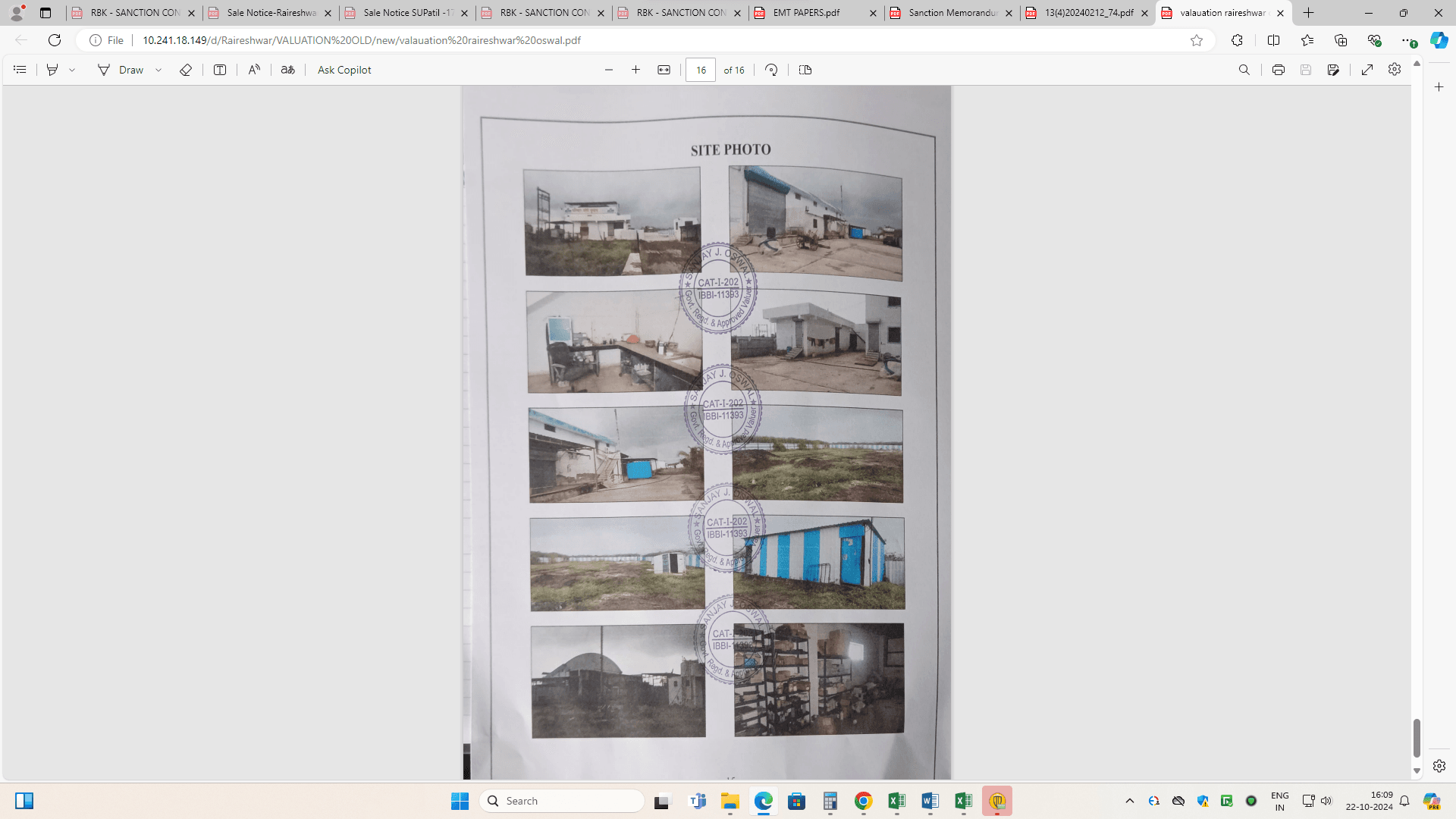Viewport: 1456px width, 819px height.
Task: Click the volume icon in system tray
Action: pyautogui.click(x=1326, y=801)
